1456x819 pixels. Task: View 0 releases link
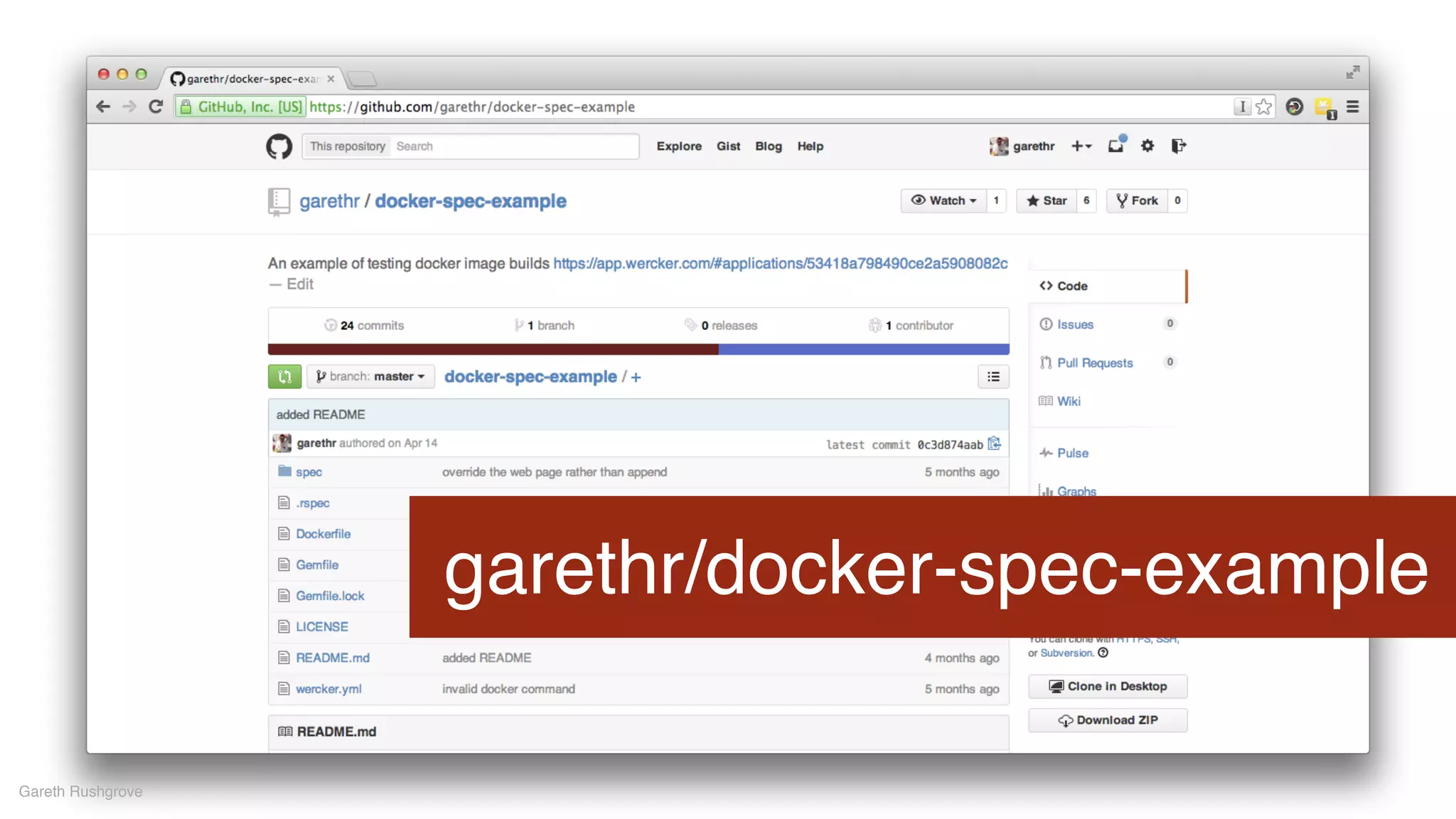[721, 325]
